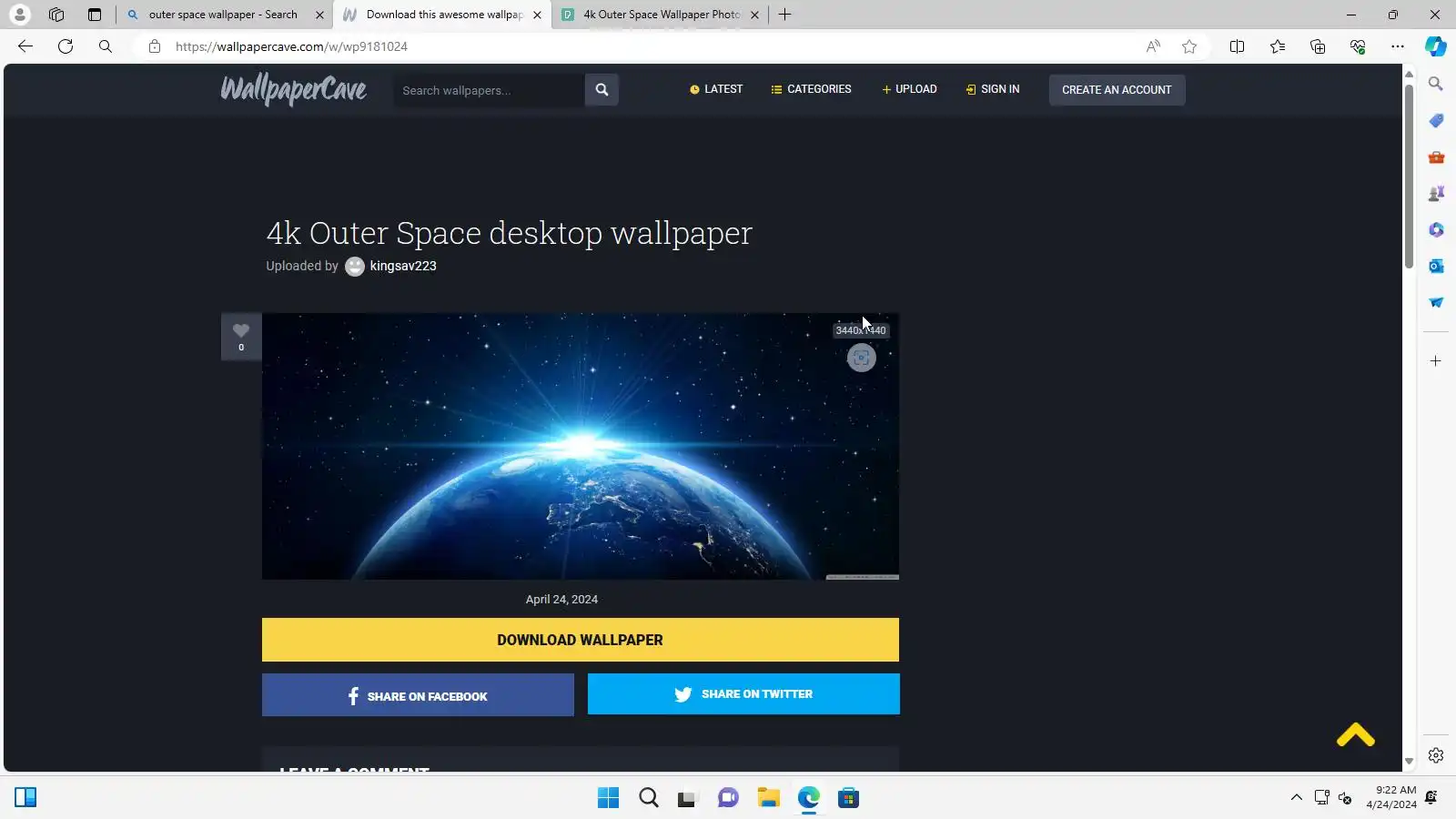Open sidebar Games icon

point(1436,193)
